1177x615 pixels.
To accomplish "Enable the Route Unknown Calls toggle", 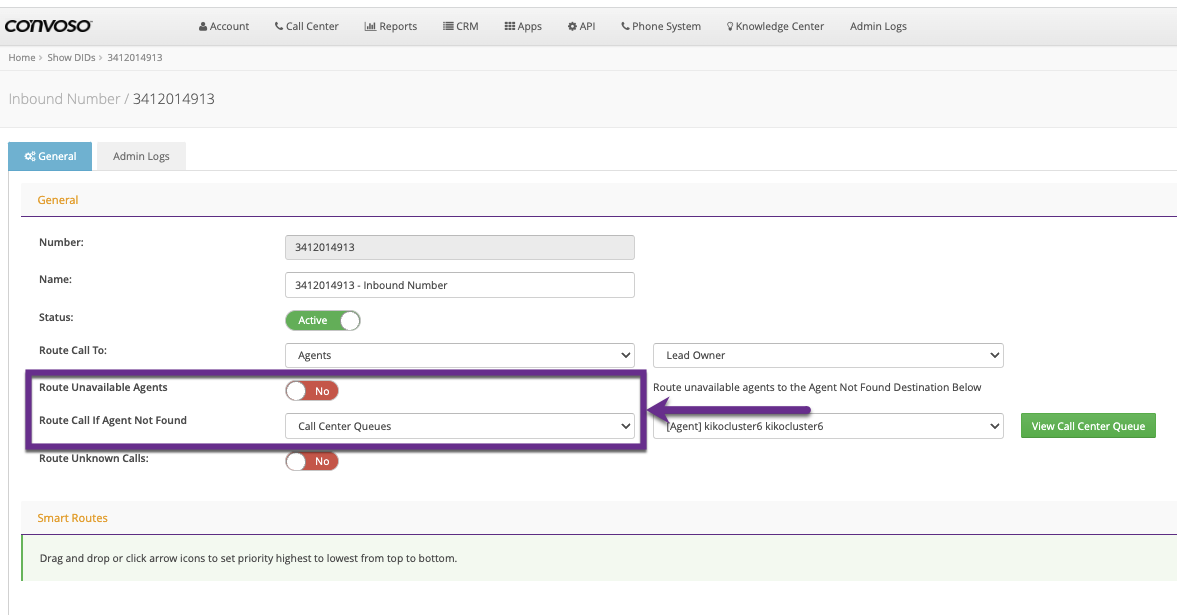I will point(312,462).
